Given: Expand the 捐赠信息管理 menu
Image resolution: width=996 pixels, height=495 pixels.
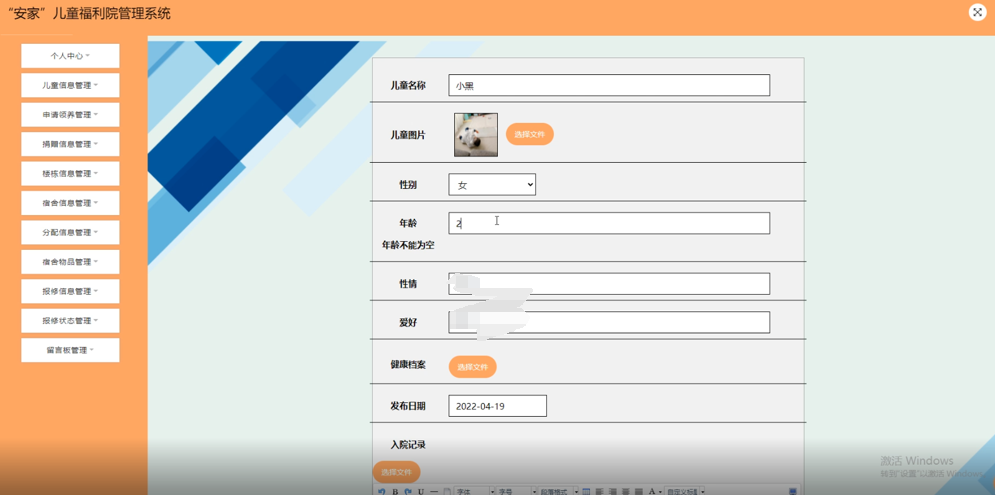Looking at the screenshot, I should [70, 144].
